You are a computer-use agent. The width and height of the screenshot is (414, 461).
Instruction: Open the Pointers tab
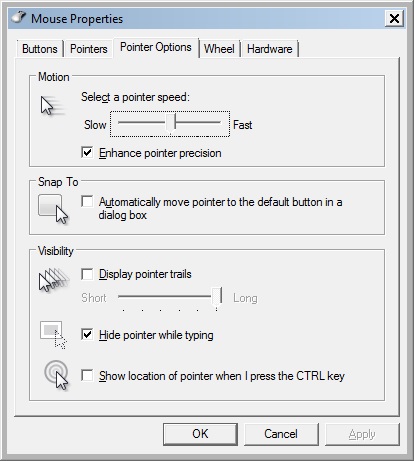click(x=89, y=49)
